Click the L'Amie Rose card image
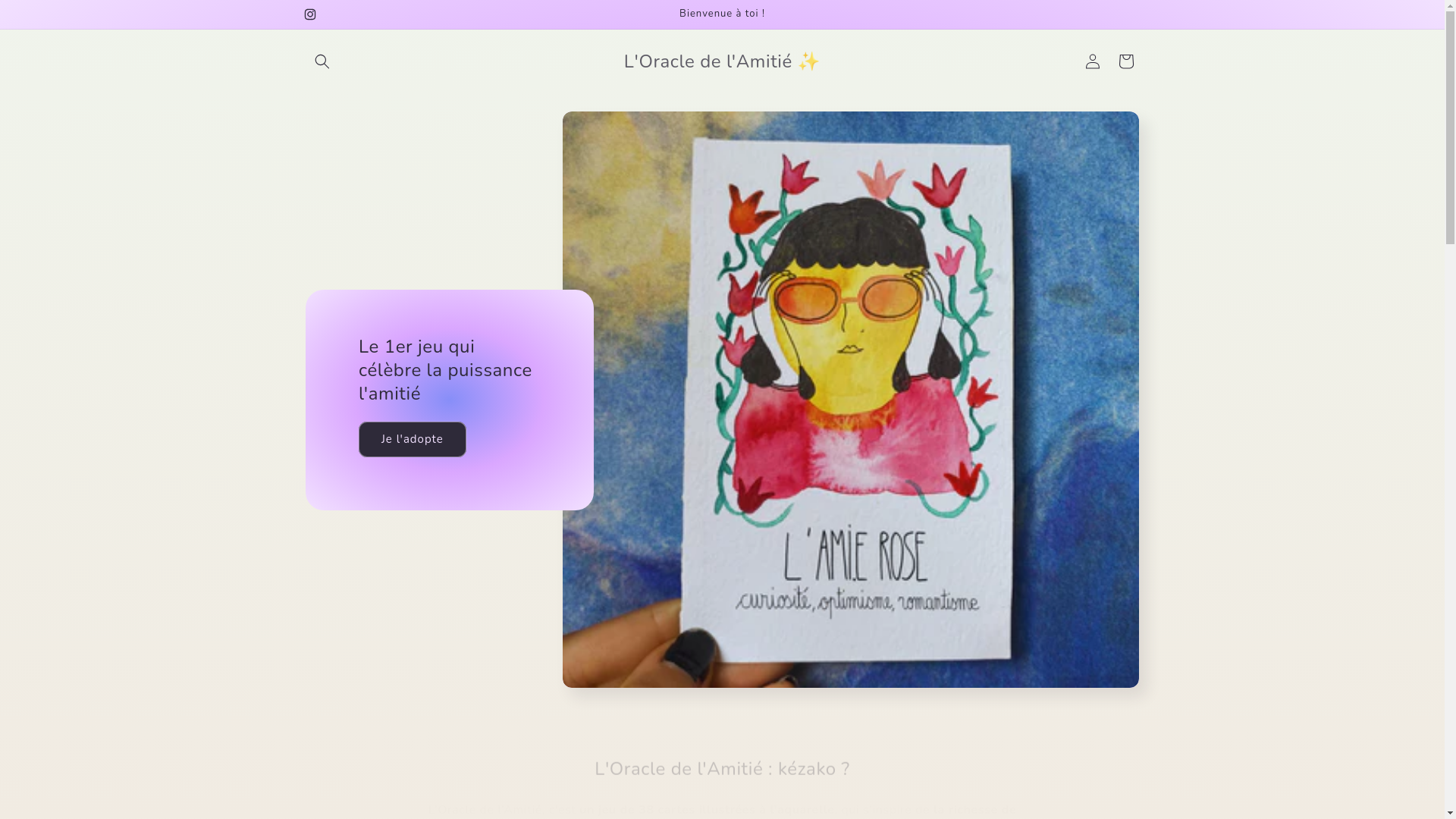 850,400
